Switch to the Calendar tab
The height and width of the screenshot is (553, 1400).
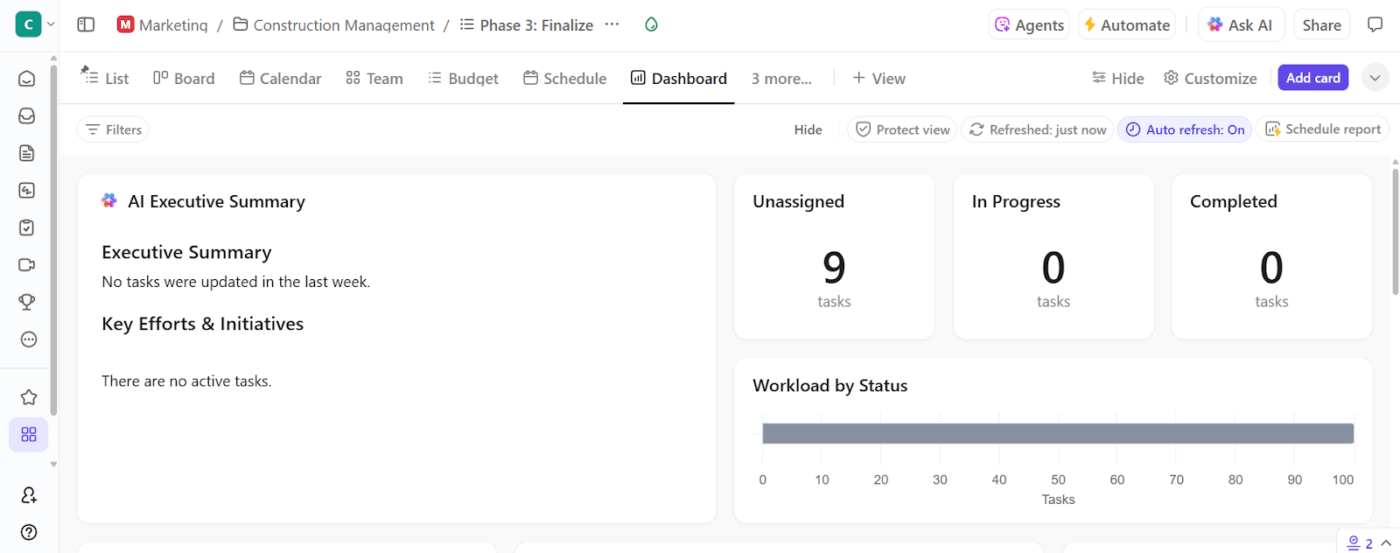point(280,78)
